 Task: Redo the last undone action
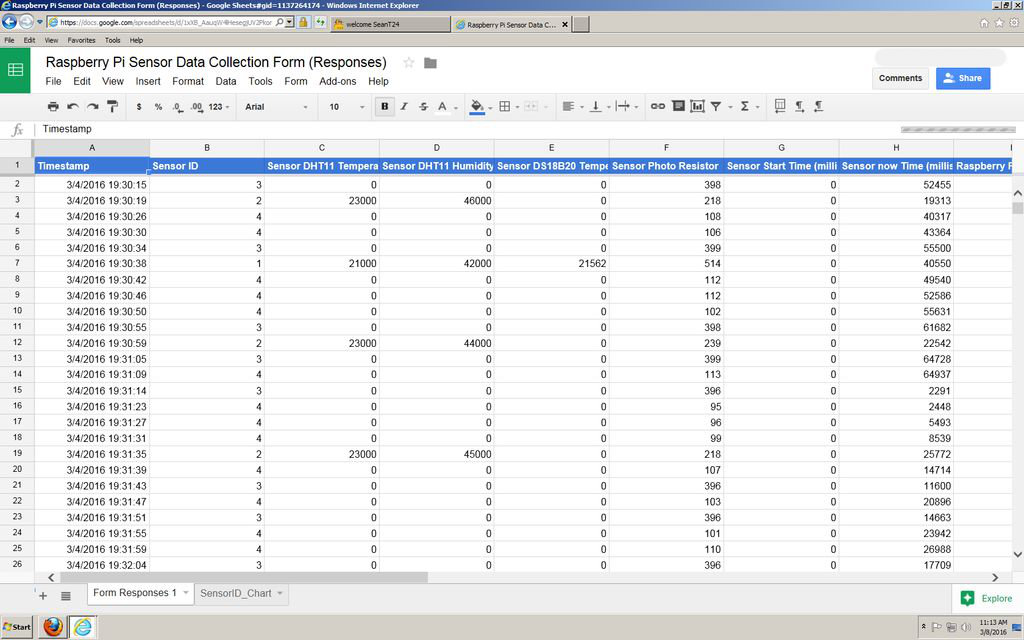[x=93, y=106]
